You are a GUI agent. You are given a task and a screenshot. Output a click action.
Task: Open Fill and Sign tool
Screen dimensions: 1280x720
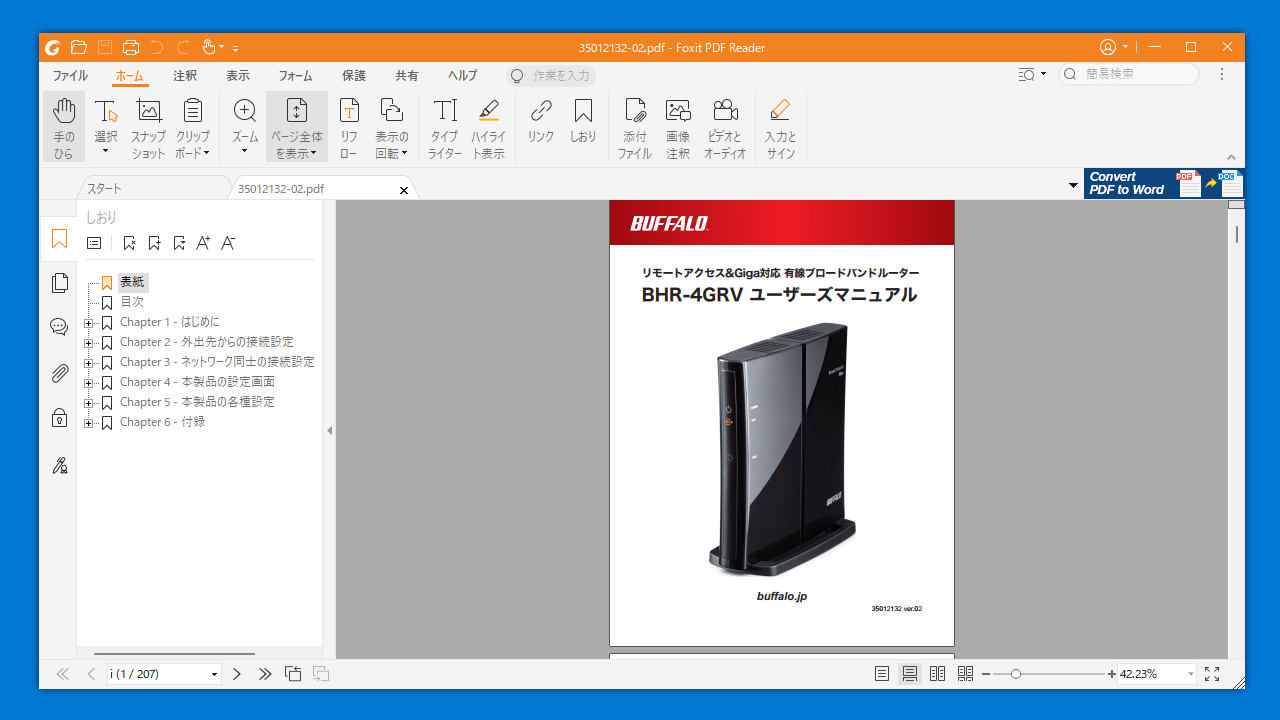[781, 128]
